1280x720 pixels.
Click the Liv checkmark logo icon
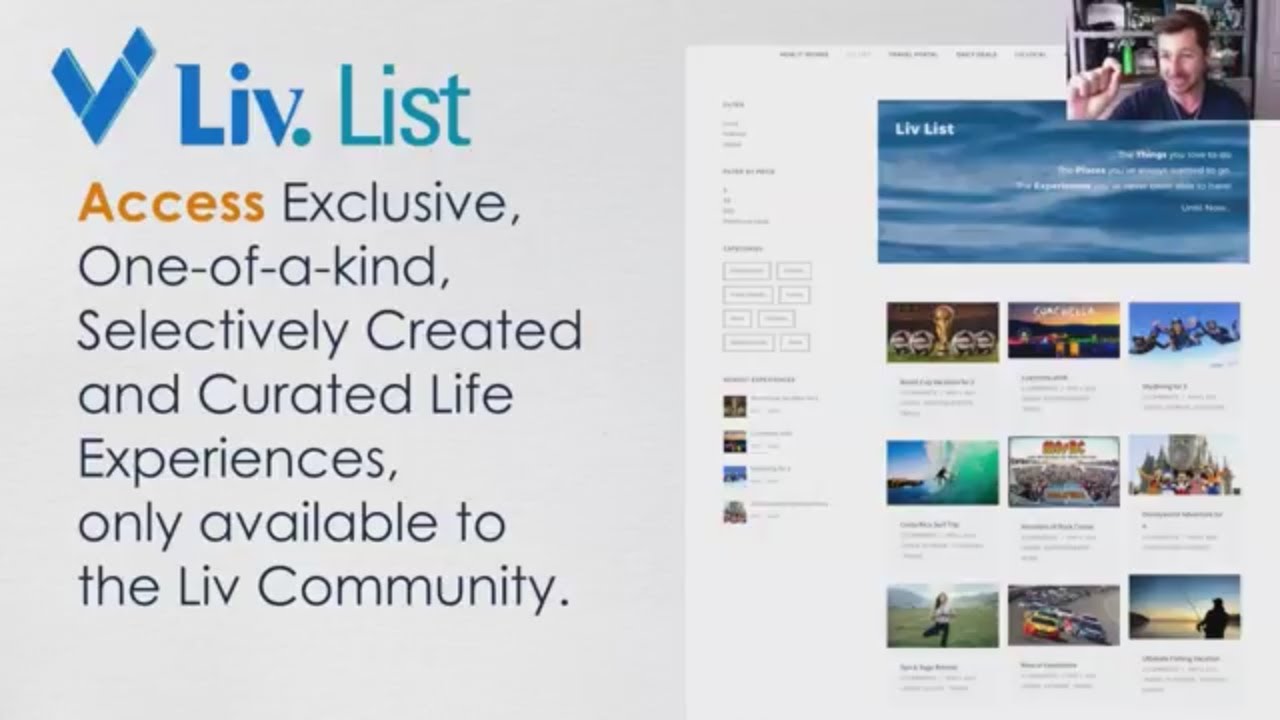point(103,85)
